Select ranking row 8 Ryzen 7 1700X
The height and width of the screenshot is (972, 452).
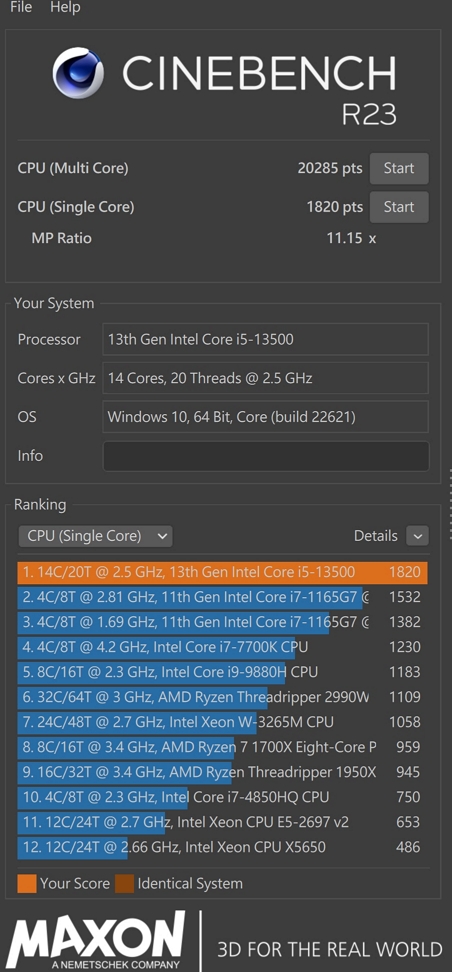pyautogui.click(x=223, y=748)
